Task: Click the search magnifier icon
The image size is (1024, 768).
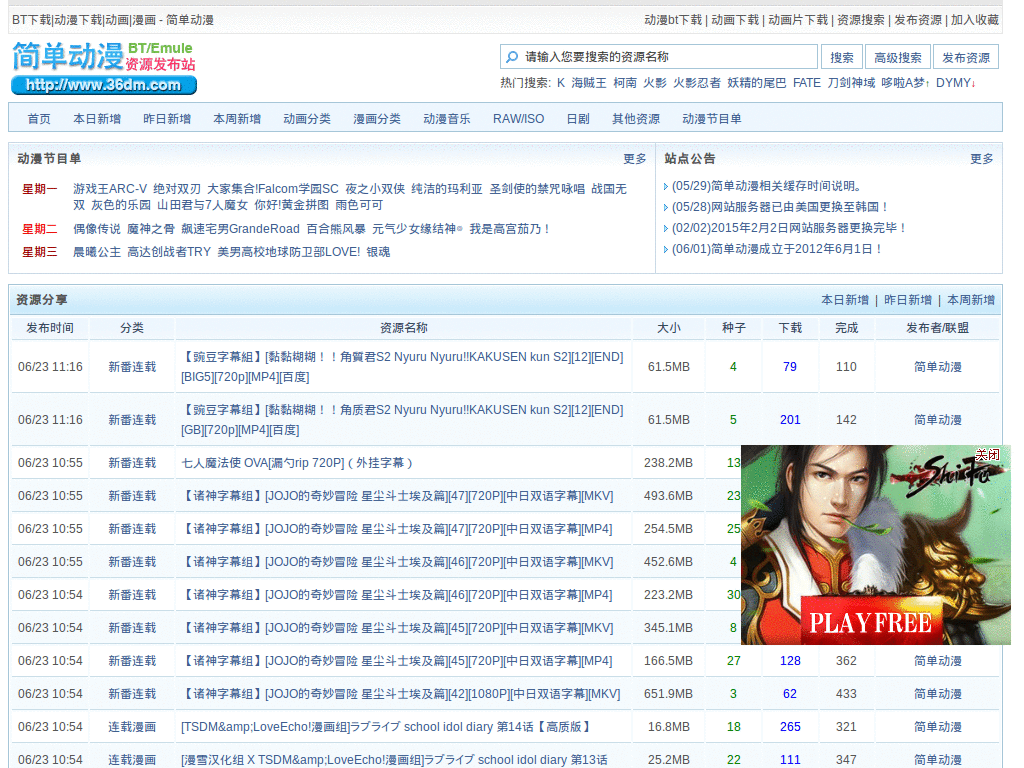Action: [x=513, y=57]
